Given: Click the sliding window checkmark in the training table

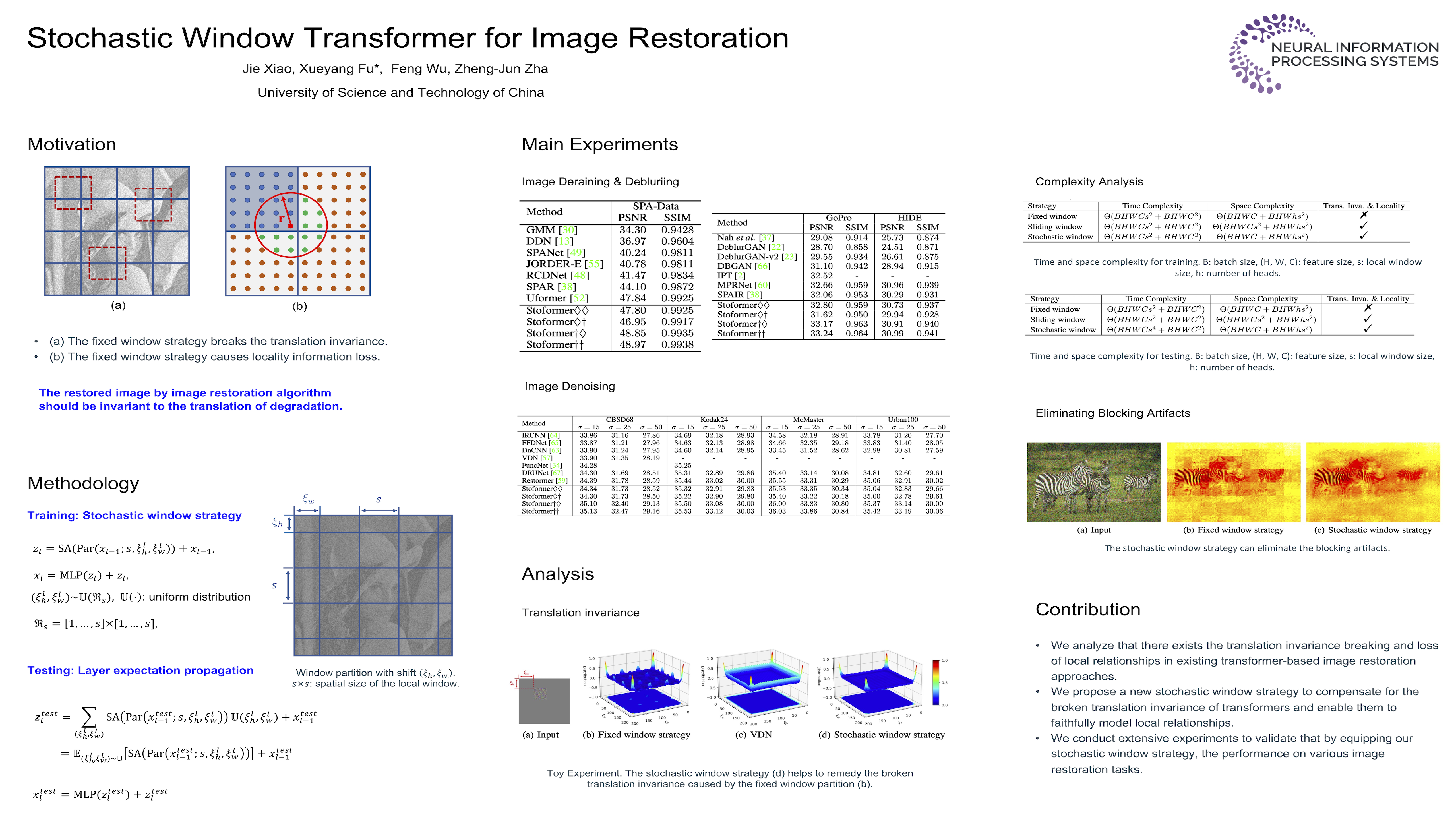Looking at the screenshot, I should (x=1363, y=226).
